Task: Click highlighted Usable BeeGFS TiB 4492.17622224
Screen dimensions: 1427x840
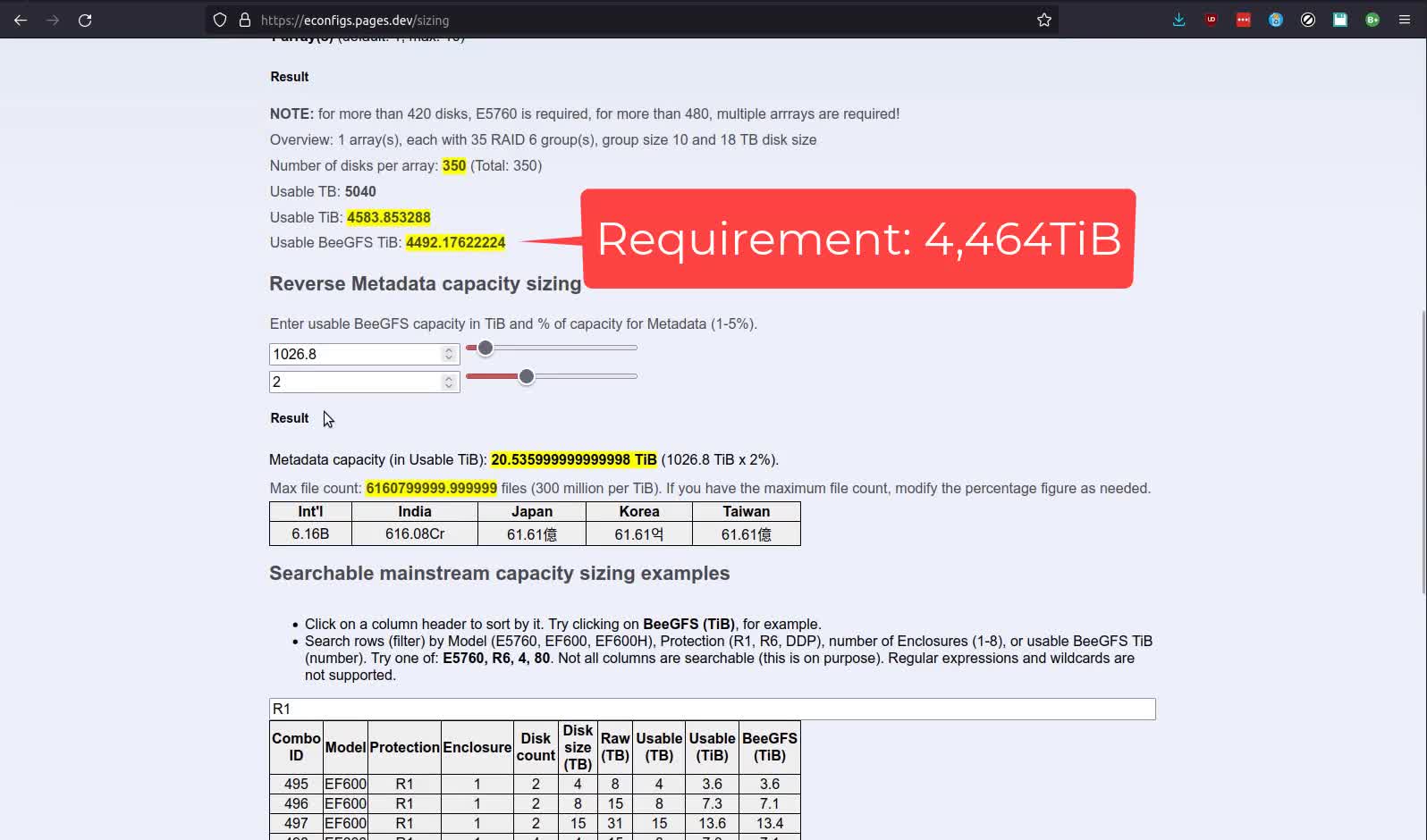Action: [455, 242]
